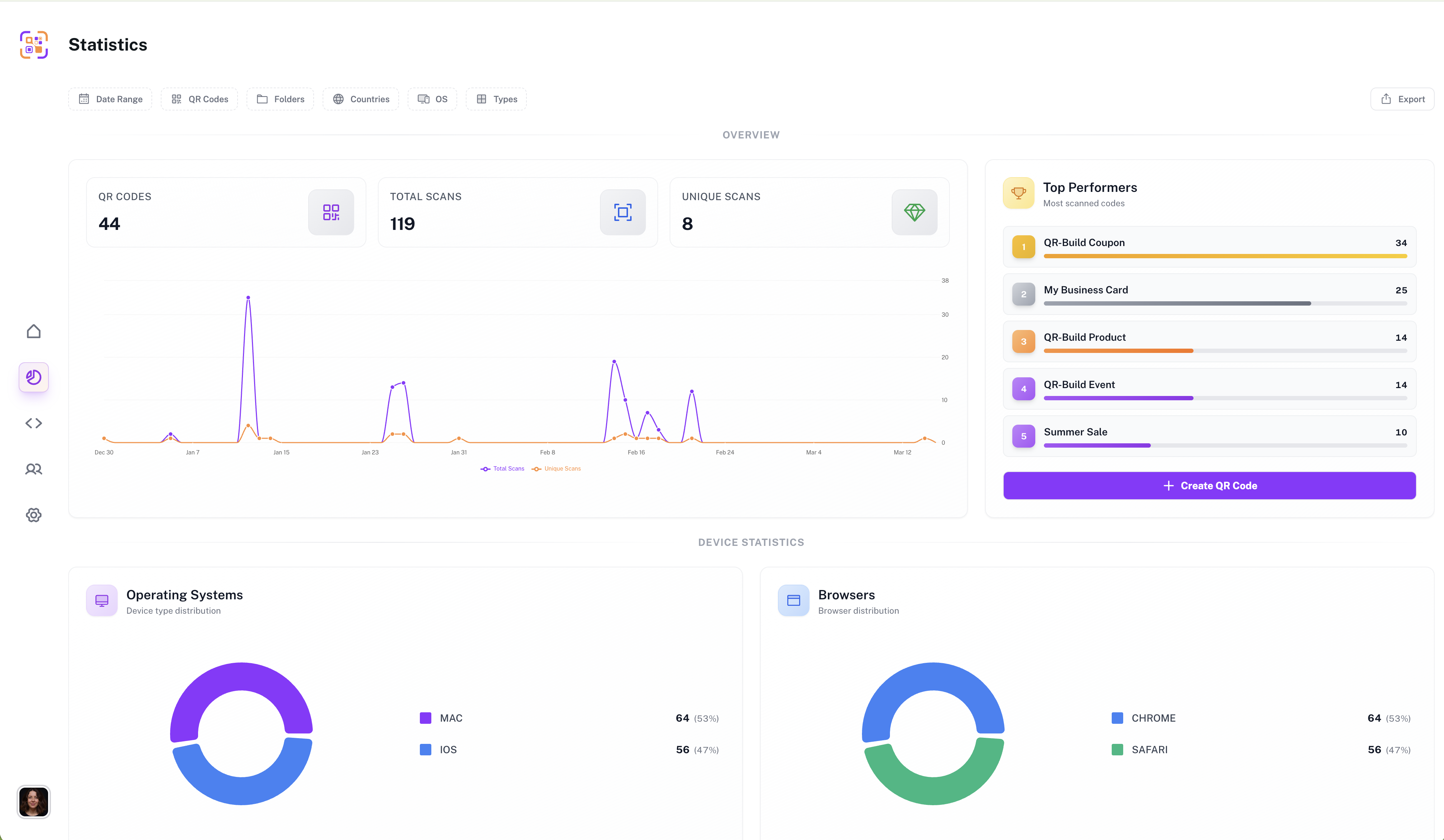The image size is (1444, 840).
Task: Open the Types filter
Action: pyautogui.click(x=496, y=99)
